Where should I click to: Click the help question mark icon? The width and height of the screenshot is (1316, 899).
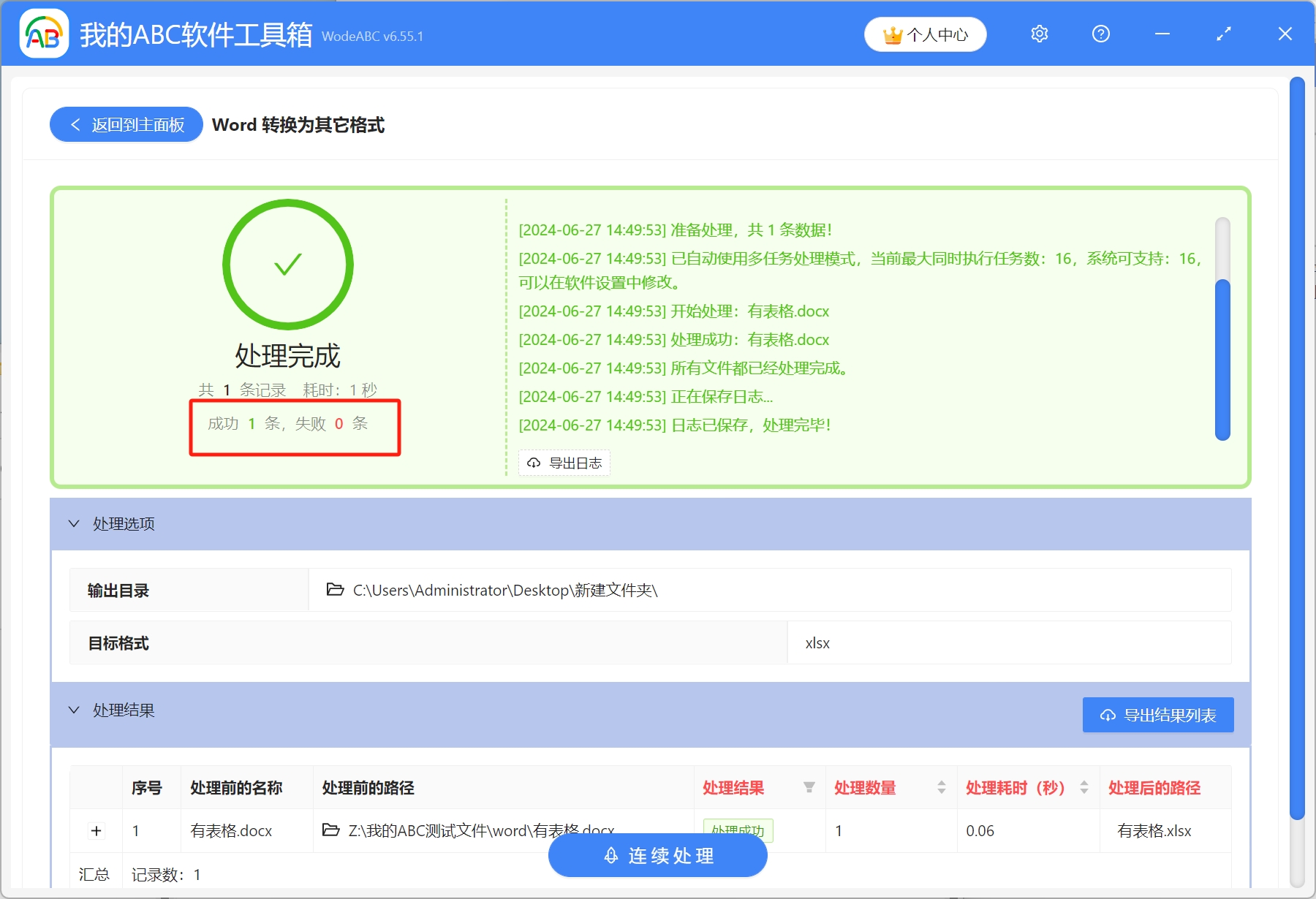pos(1100,34)
